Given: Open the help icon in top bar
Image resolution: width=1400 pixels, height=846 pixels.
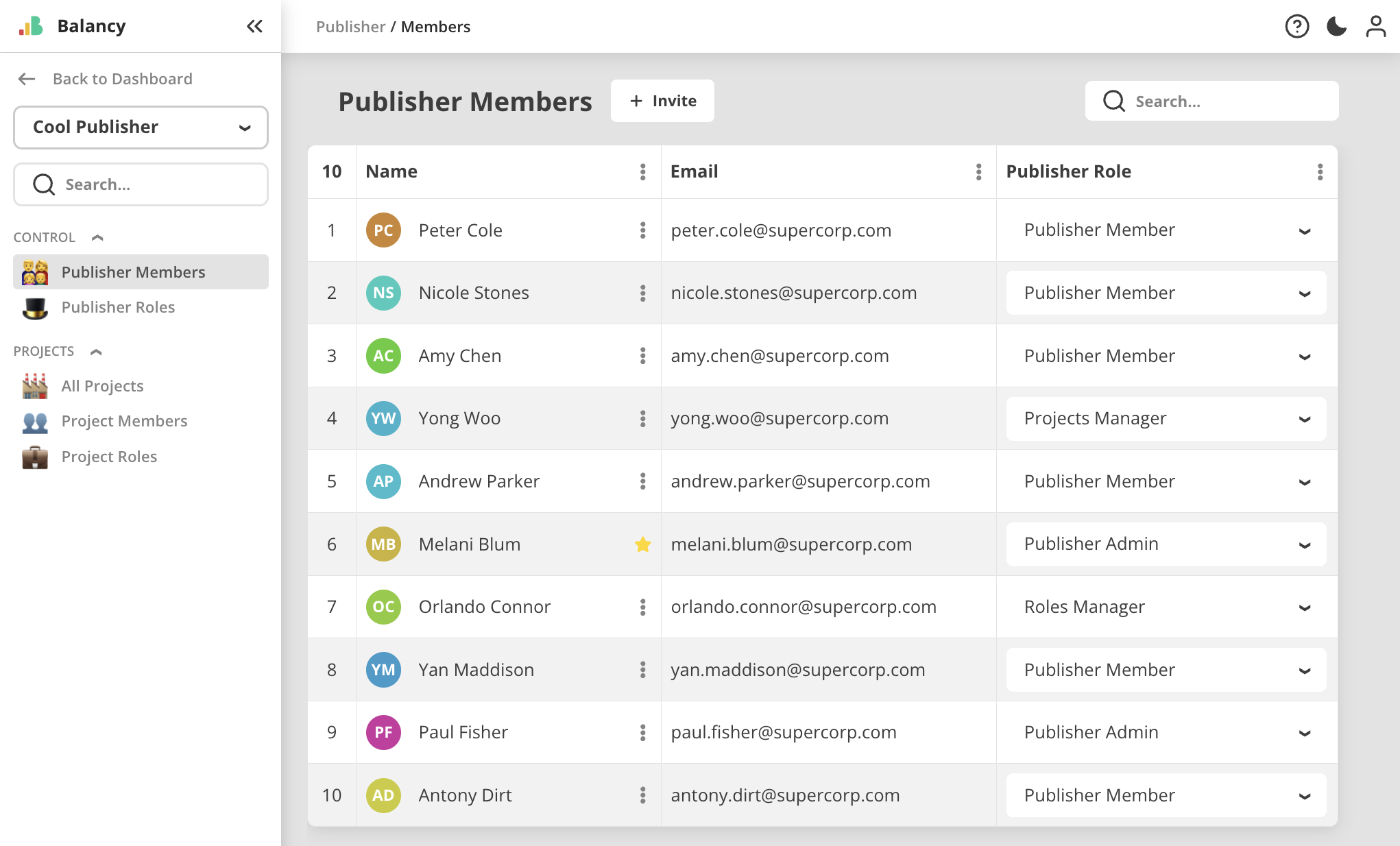Looking at the screenshot, I should 1296,26.
